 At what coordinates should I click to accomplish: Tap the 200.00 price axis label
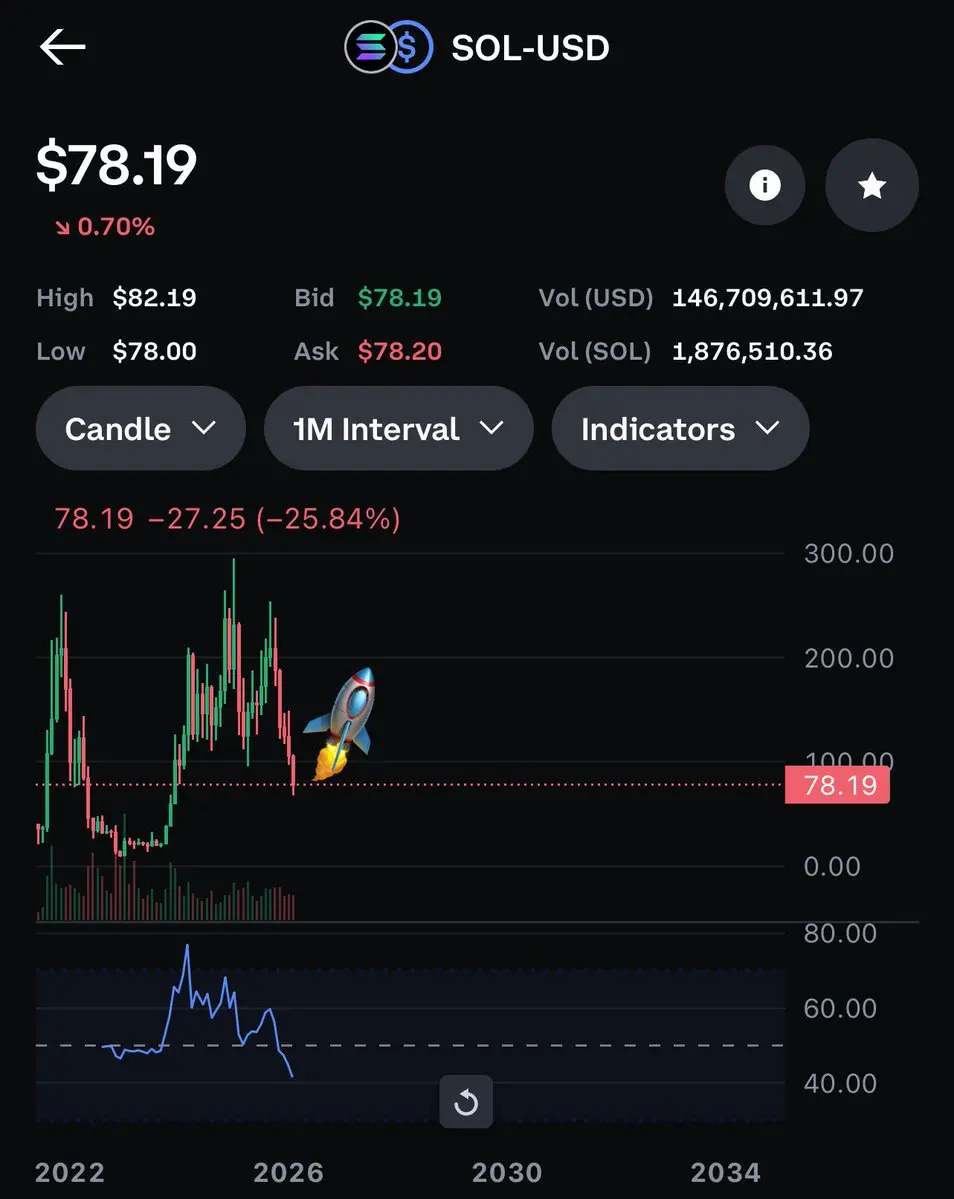click(849, 658)
